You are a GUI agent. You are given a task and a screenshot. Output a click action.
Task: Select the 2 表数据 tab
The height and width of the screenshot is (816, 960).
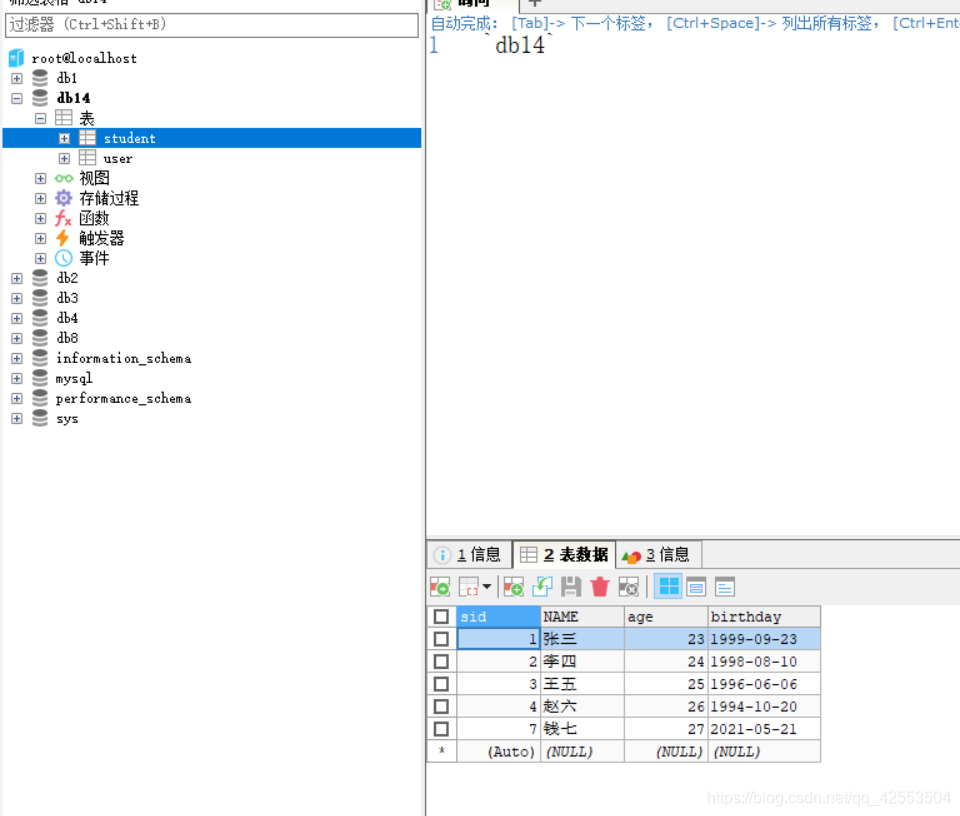(x=564, y=555)
